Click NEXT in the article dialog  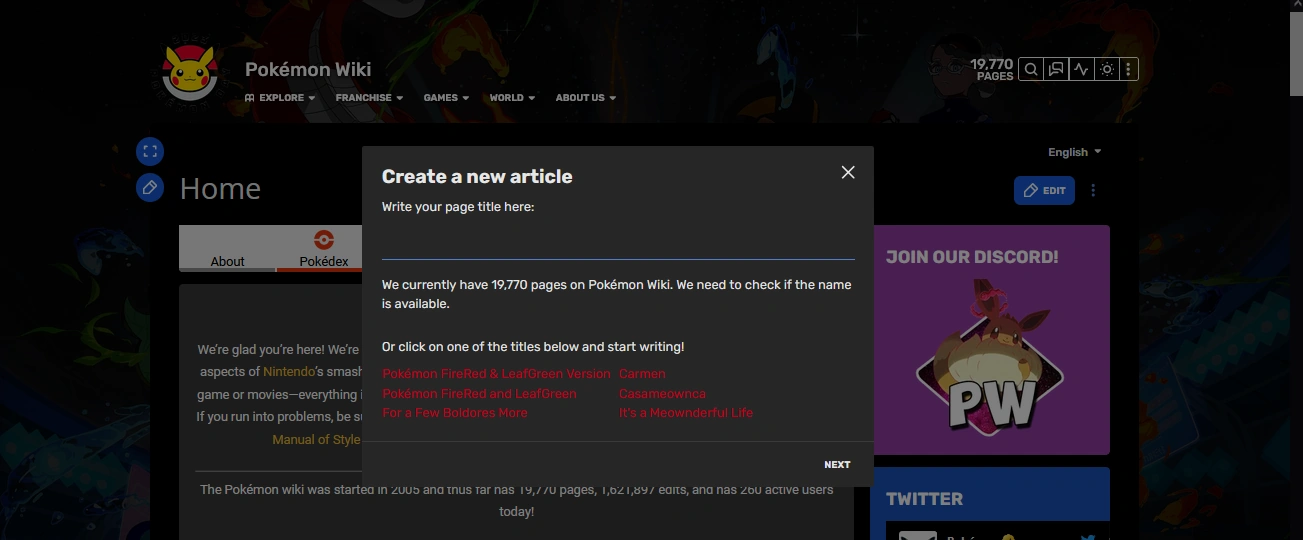point(837,464)
